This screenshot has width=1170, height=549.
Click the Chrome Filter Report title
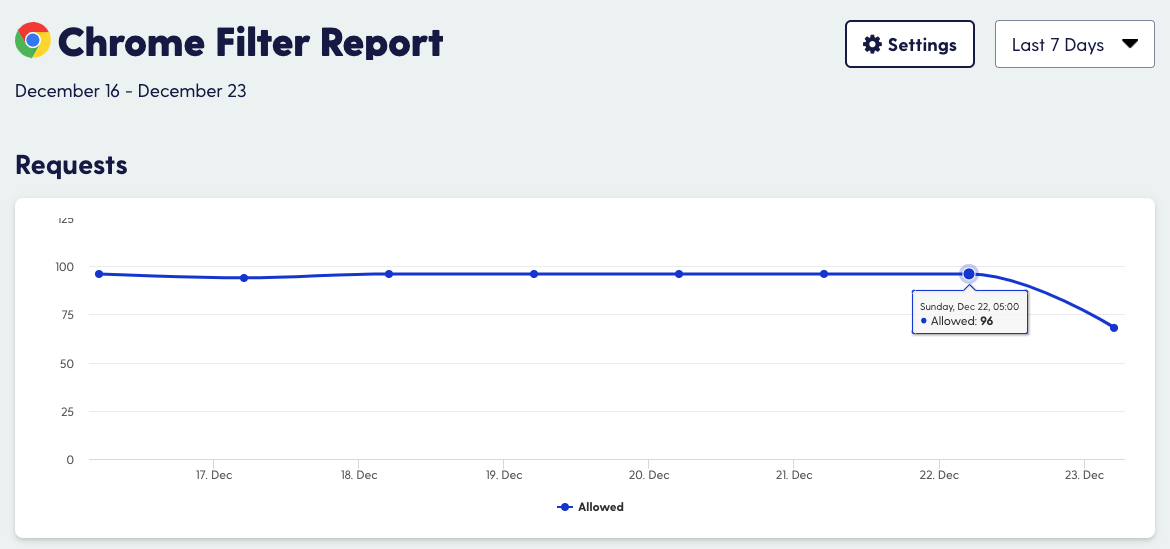[250, 43]
